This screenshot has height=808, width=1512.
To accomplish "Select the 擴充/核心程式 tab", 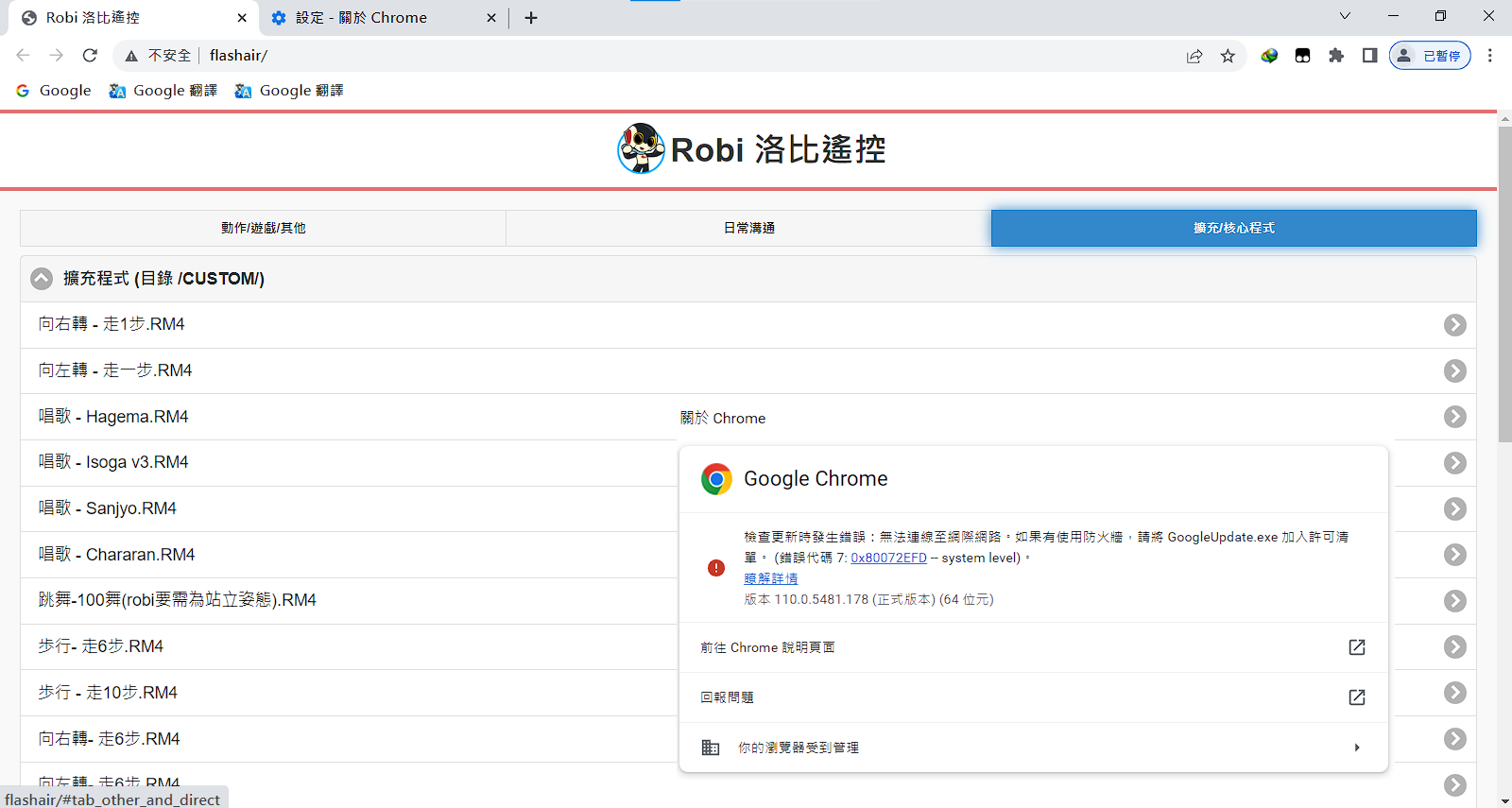I will pyautogui.click(x=1233, y=228).
